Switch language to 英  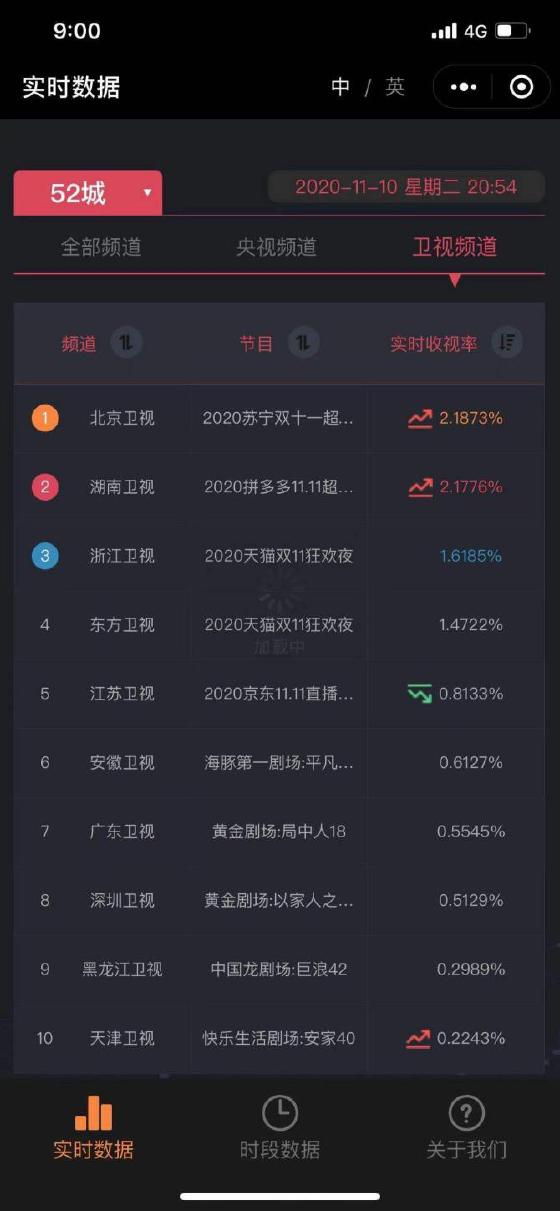[395, 87]
